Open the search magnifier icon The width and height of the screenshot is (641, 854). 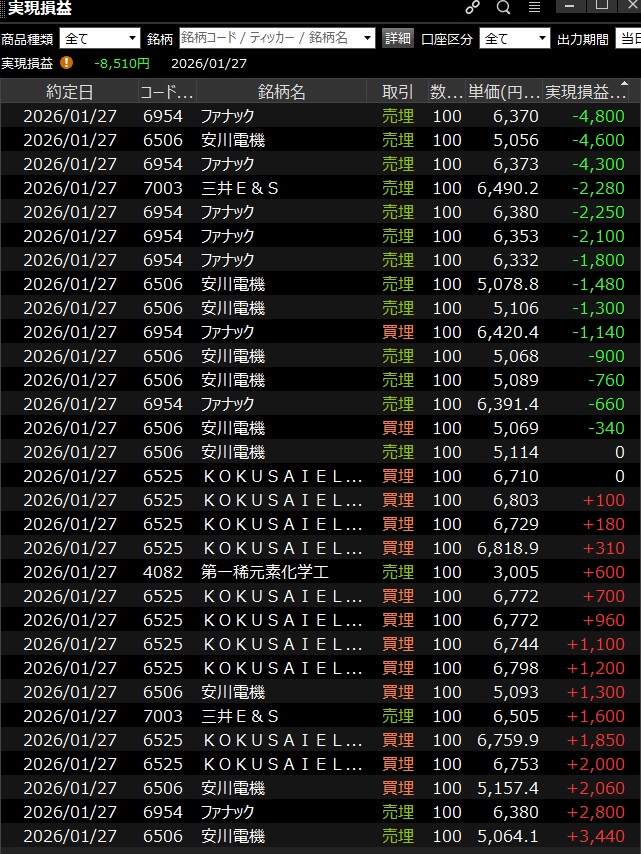pos(503,8)
